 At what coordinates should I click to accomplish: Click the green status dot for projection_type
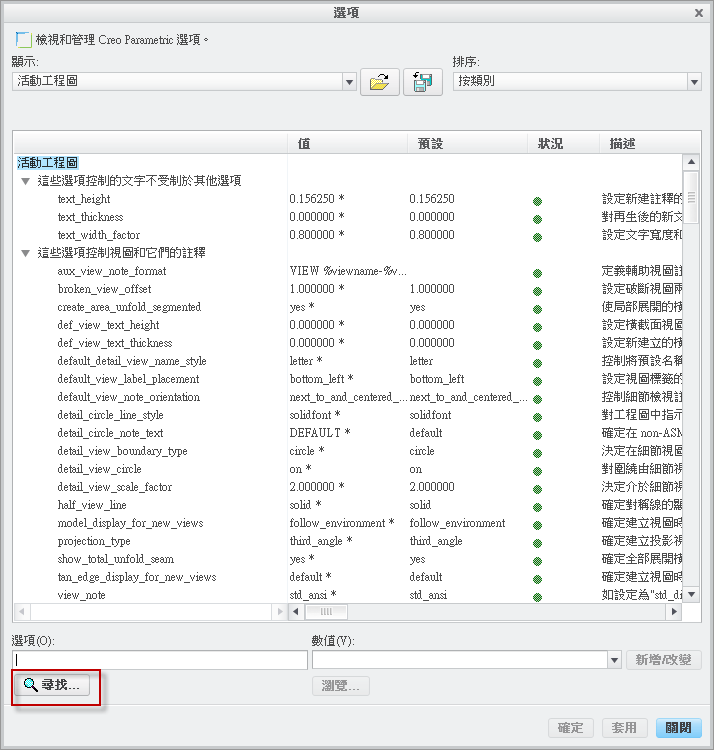538,544
